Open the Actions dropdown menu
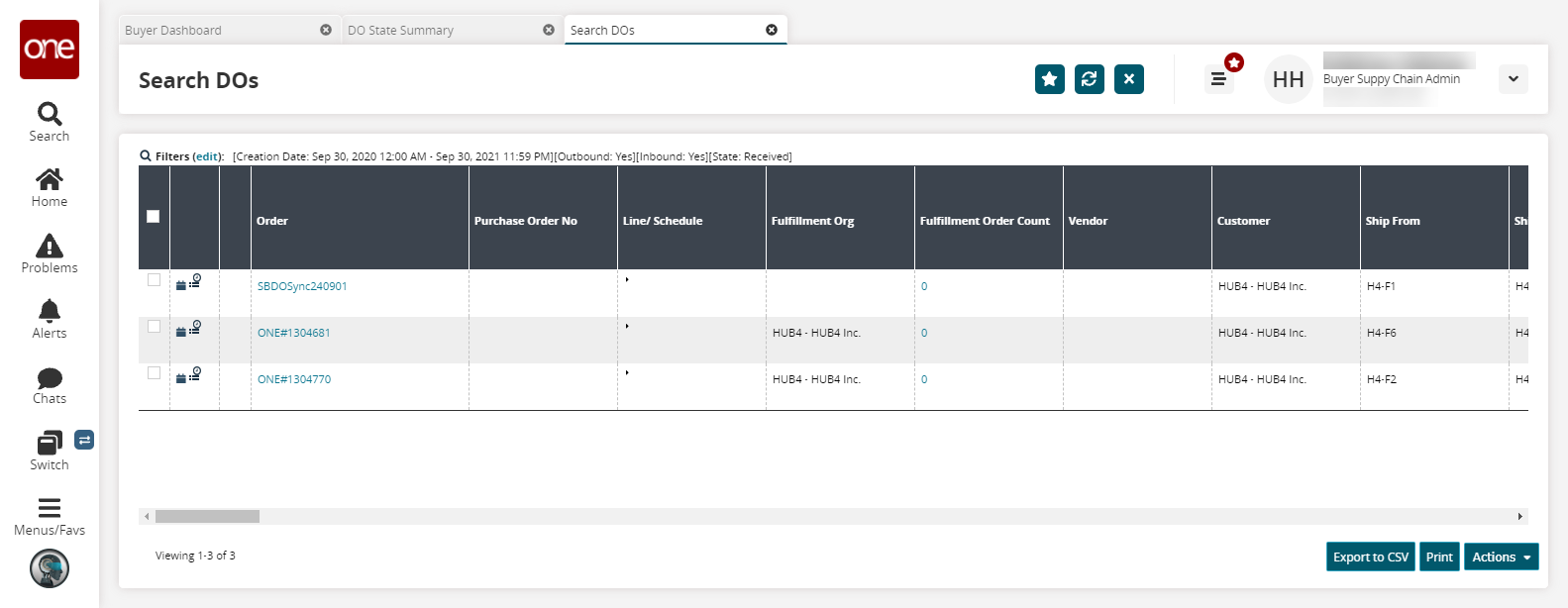Image resolution: width=1568 pixels, height=608 pixels. coord(1501,557)
